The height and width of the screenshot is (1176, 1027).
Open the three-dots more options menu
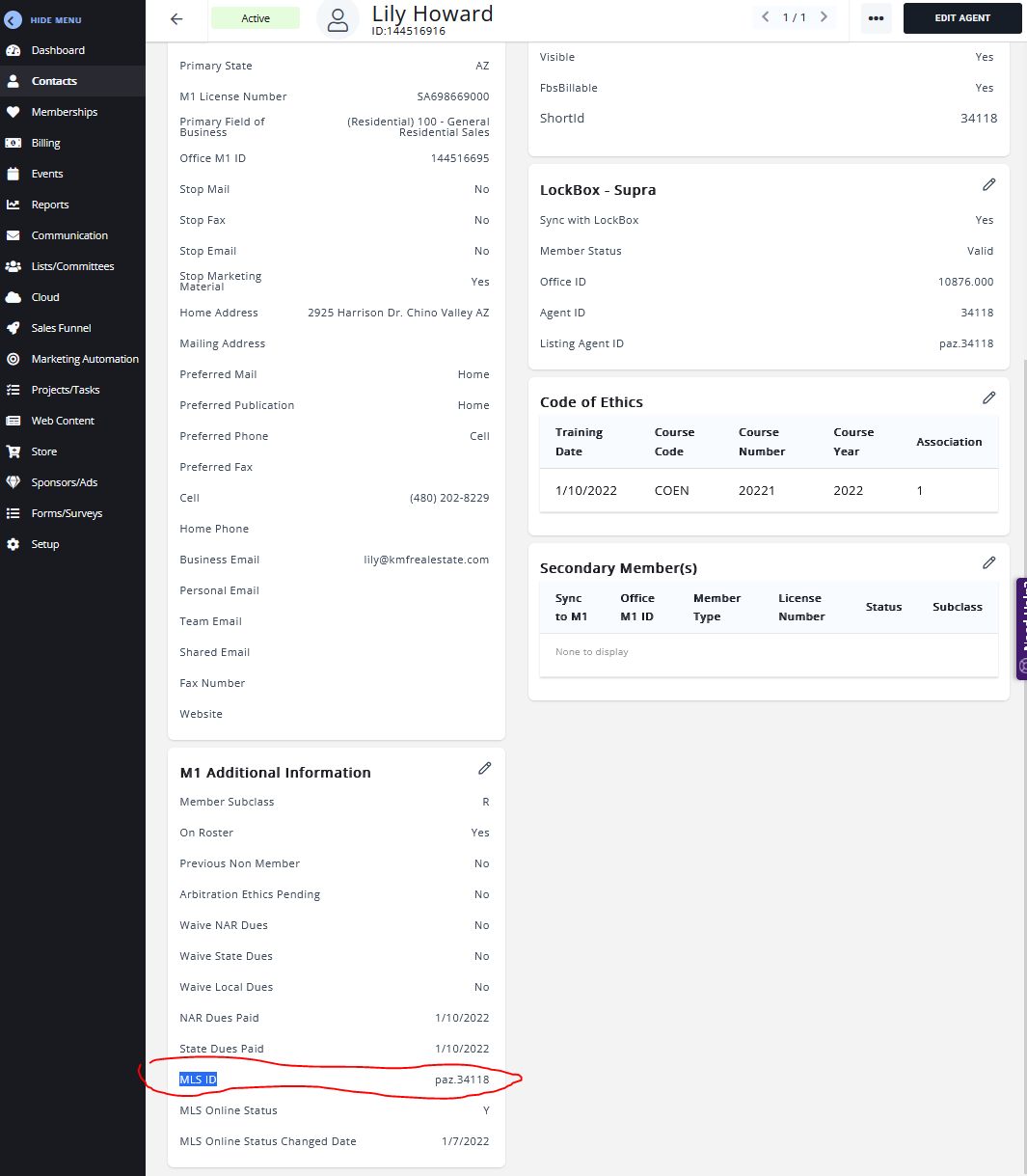coord(876,18)
